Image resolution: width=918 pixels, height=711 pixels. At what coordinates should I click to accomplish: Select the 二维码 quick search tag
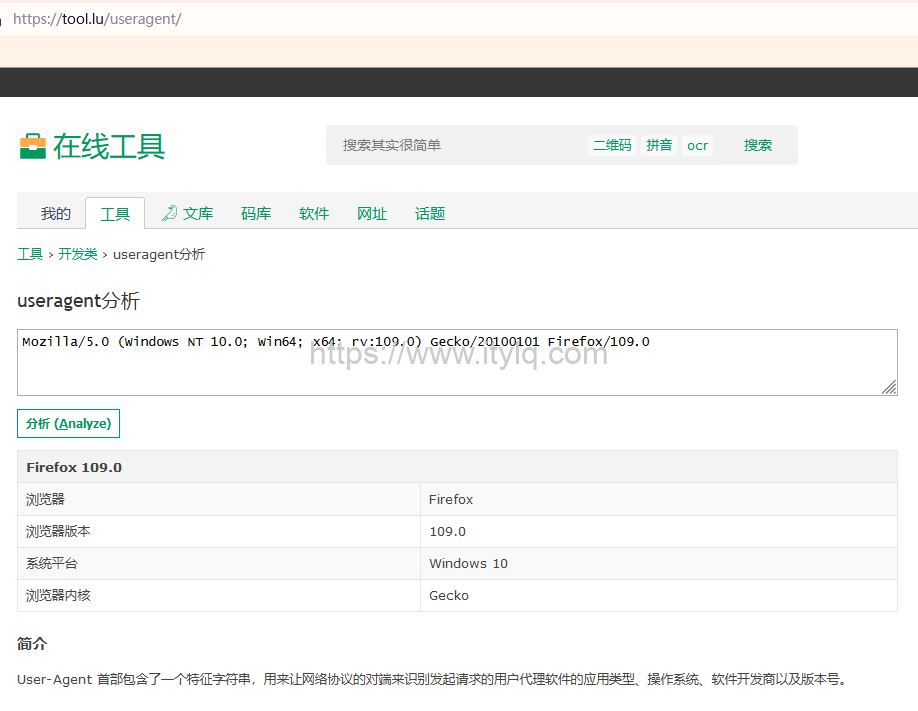coord(612,145)
